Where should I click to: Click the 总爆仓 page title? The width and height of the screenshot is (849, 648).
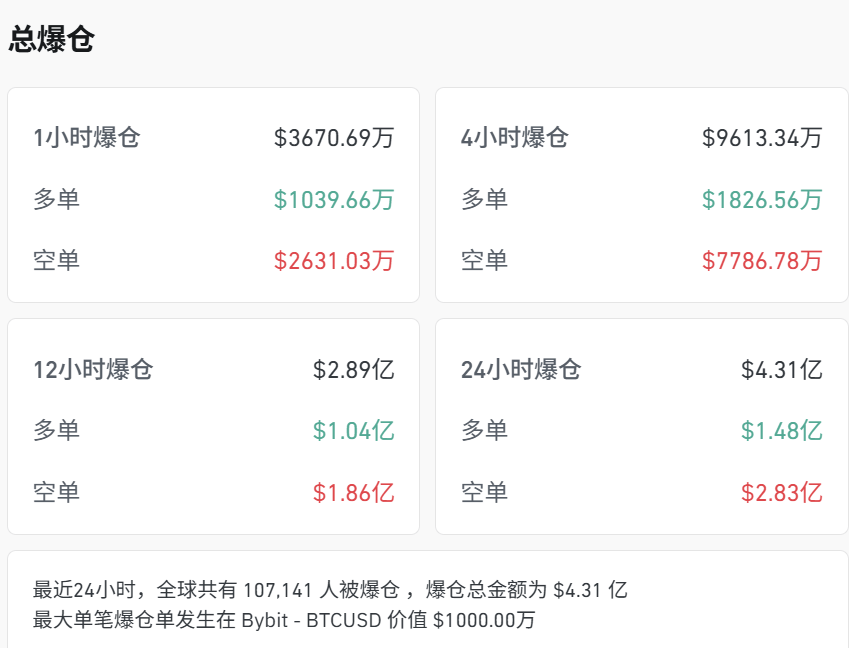51,39
